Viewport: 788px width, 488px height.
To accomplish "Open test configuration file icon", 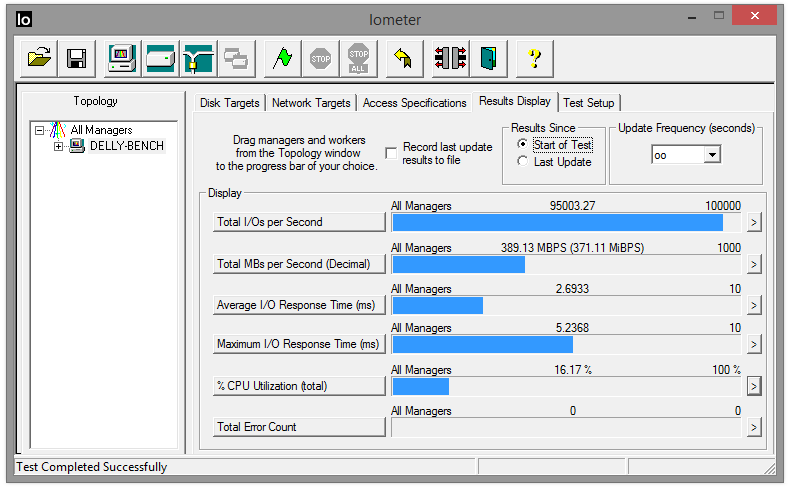I will tap(39, 58).
